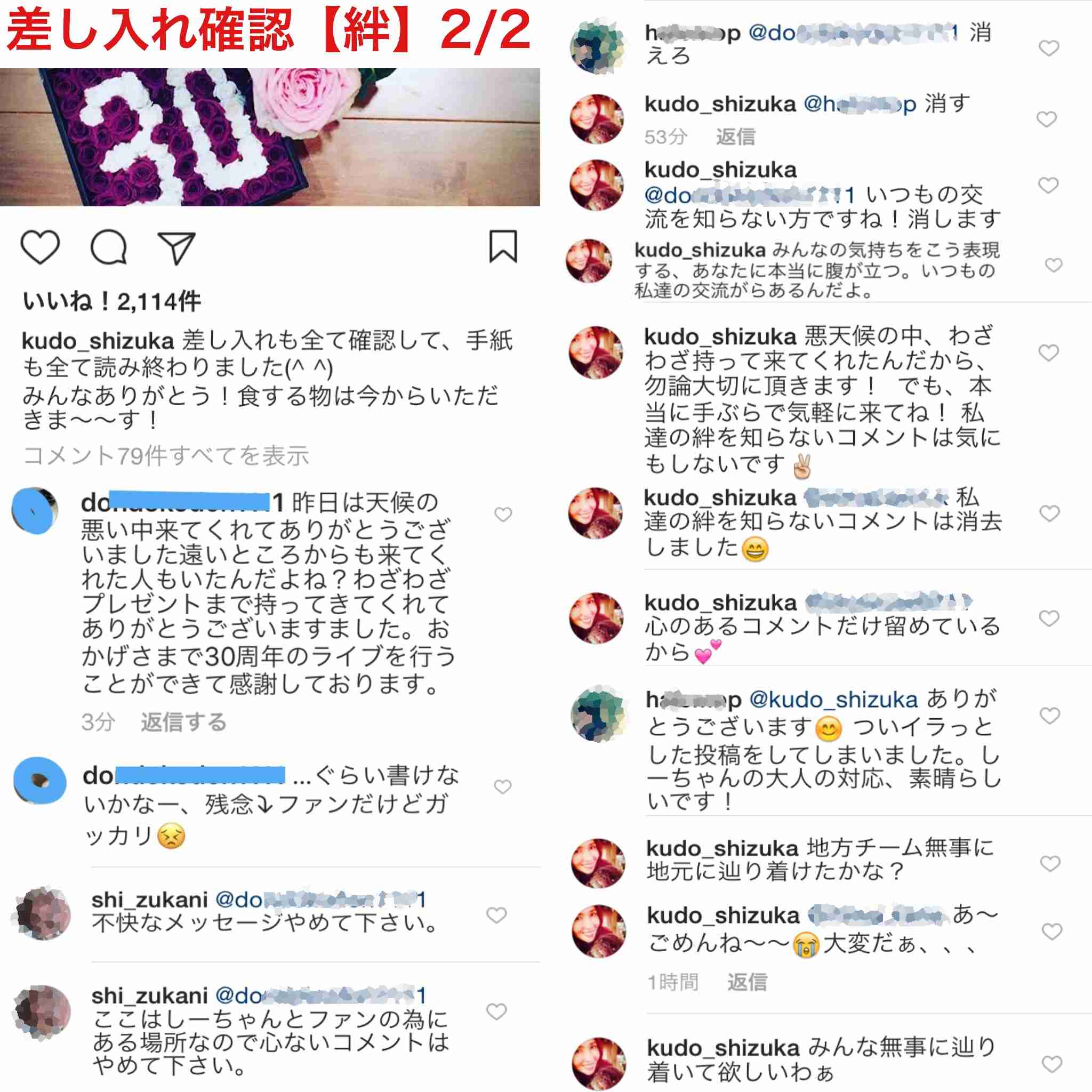Screen dimensions: 1092x1092
Task: Tap the comment bubble icon under the post
Action: pos(109,247)
